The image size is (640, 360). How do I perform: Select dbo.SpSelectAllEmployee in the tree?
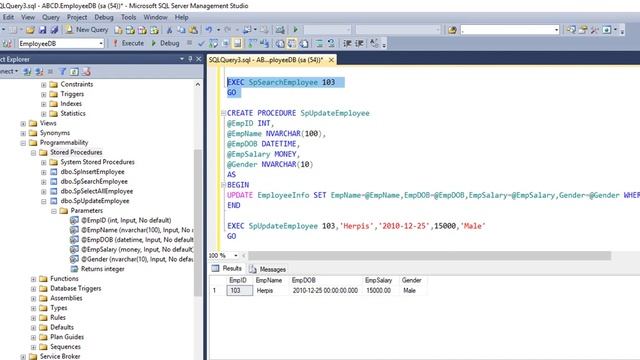[x=97, y=191]
